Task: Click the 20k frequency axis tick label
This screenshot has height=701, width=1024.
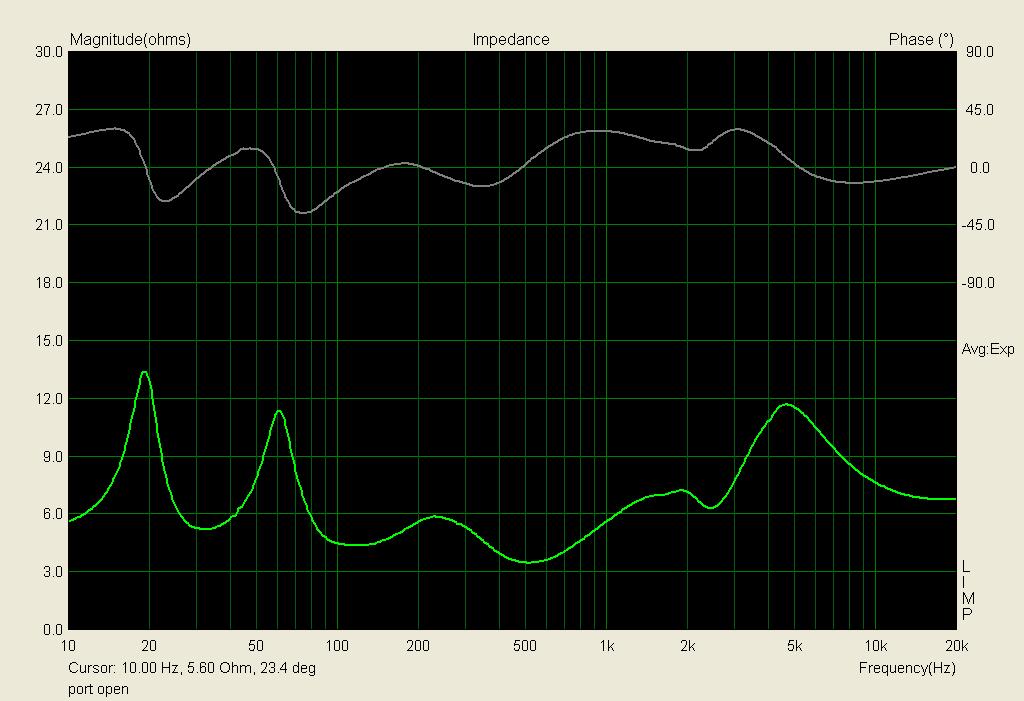Action: (x=956, y=646)
